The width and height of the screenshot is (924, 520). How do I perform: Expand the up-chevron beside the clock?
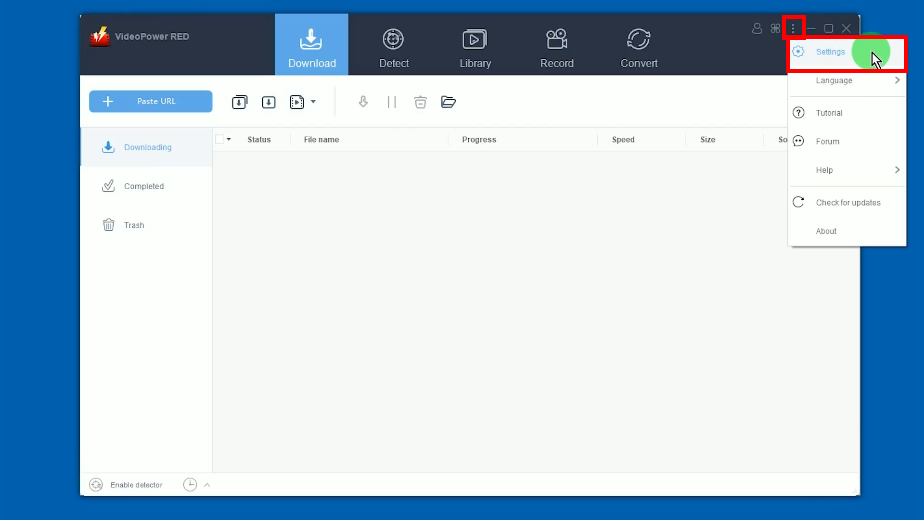(207, 485)
